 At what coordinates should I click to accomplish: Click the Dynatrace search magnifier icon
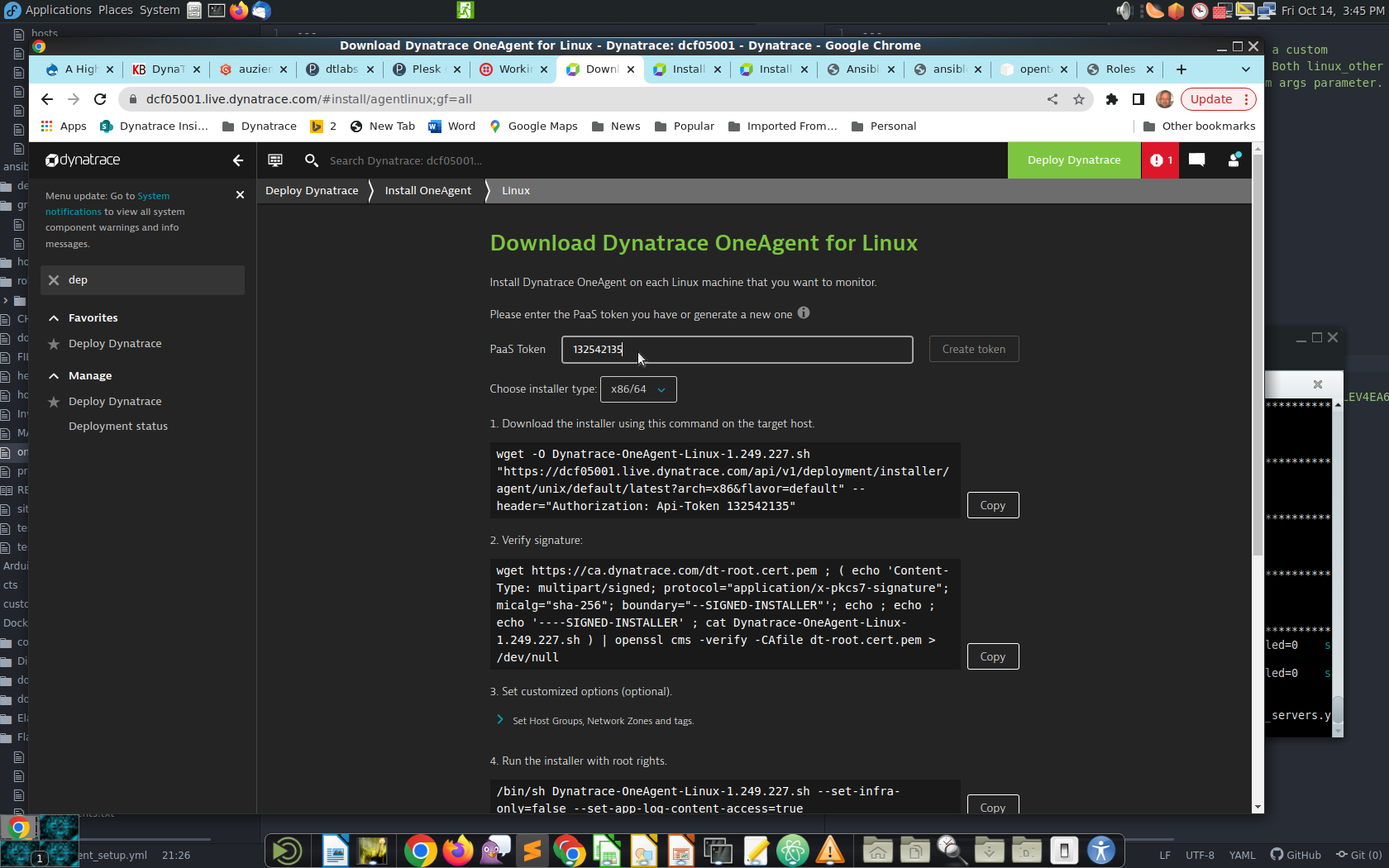coord(312,160)
